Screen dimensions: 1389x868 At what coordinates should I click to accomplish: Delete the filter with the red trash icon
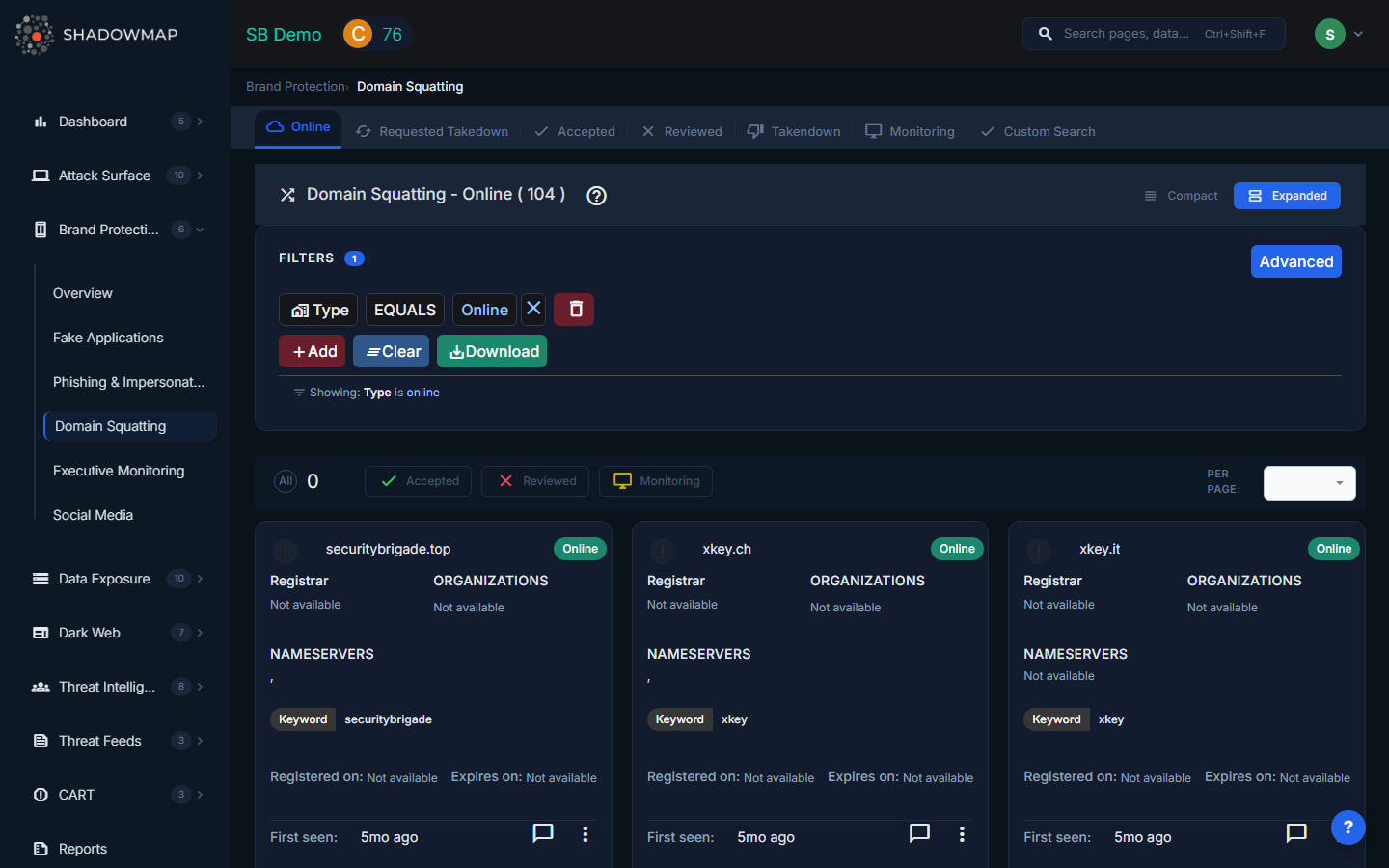tap(575, 310)
